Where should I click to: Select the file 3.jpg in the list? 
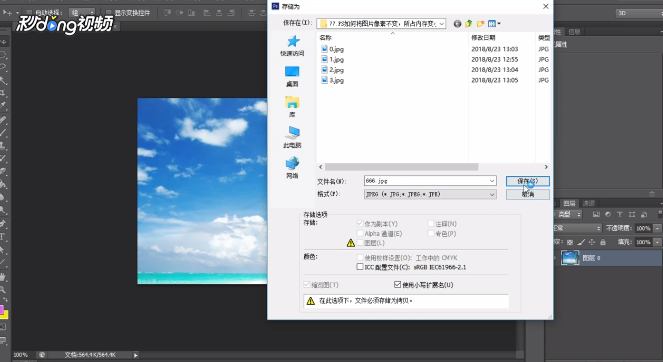coord(332,80)
